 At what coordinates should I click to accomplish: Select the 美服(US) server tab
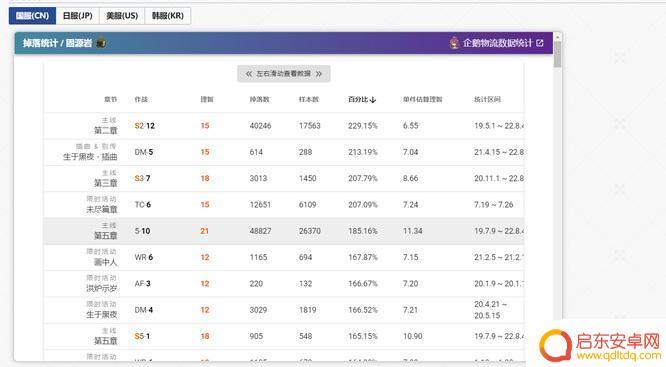[x=122, y=16]
